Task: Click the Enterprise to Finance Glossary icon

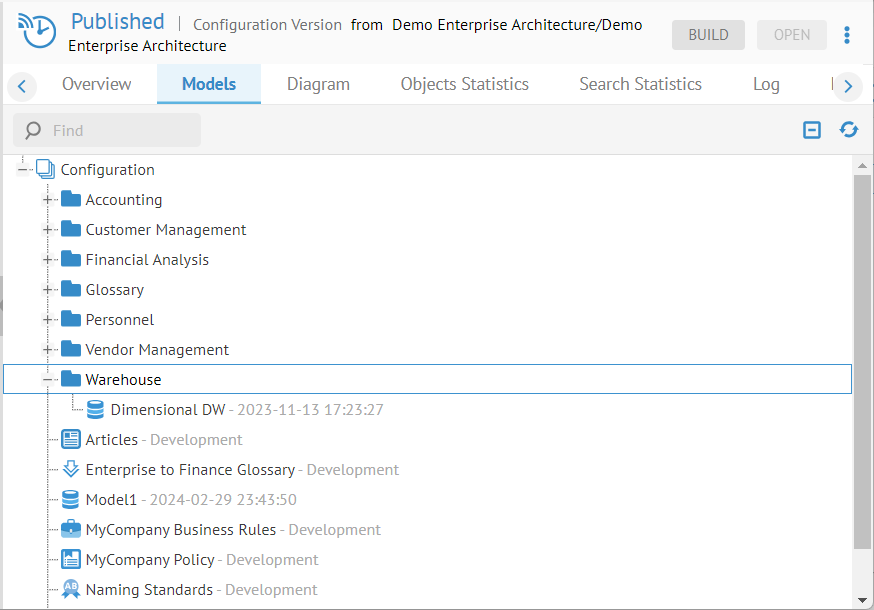Action: [x=70, y=470]
